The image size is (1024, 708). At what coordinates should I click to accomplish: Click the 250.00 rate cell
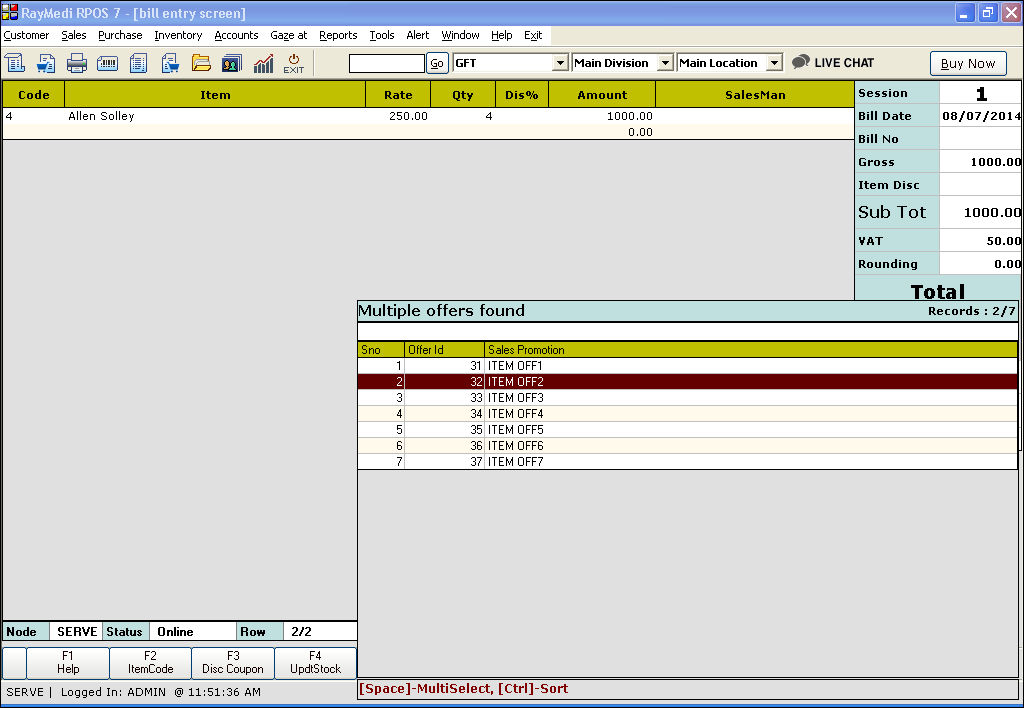click(x=398, y=116)
